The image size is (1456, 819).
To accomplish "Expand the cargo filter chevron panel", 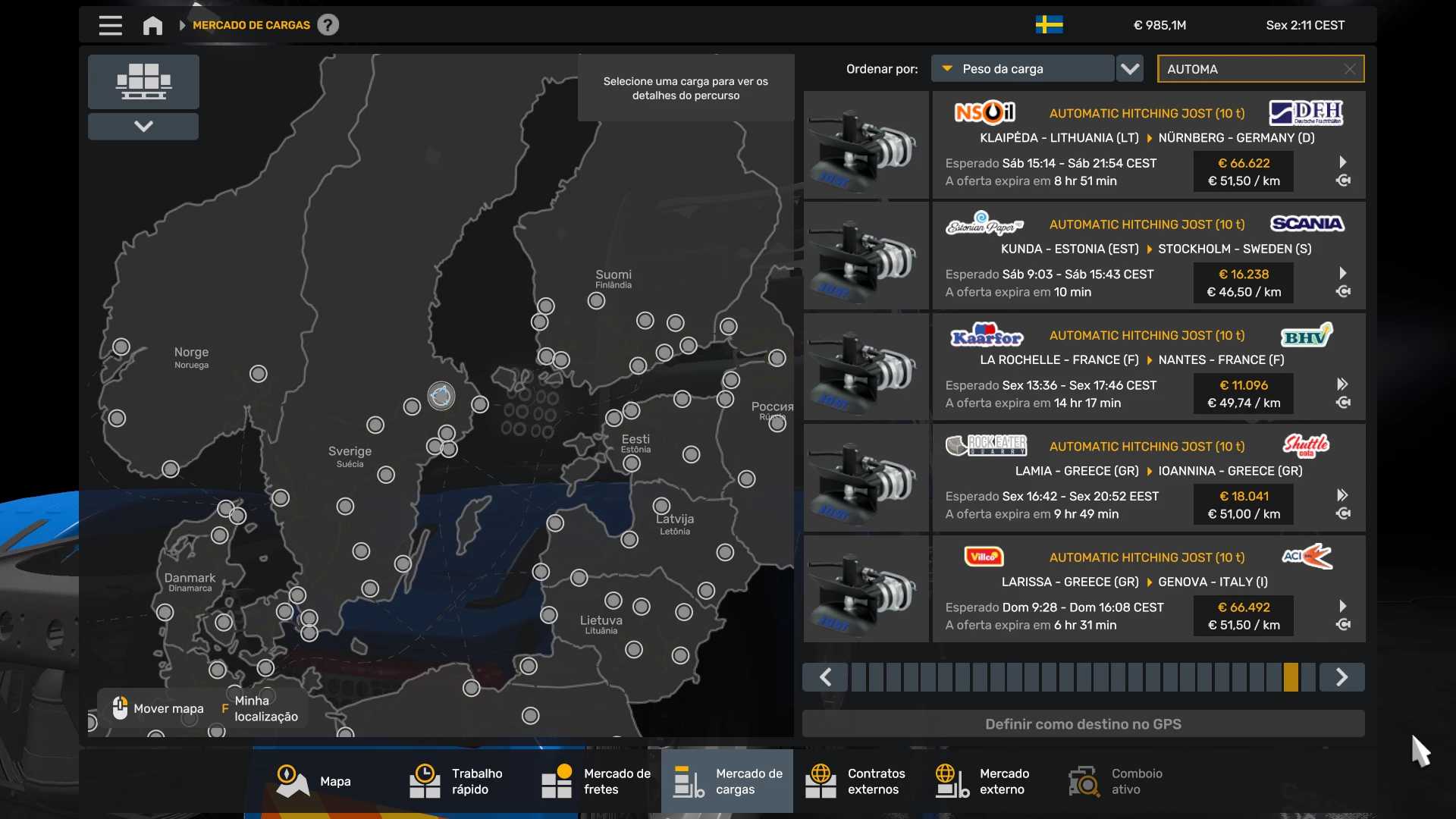I will (x=143, y=126).
